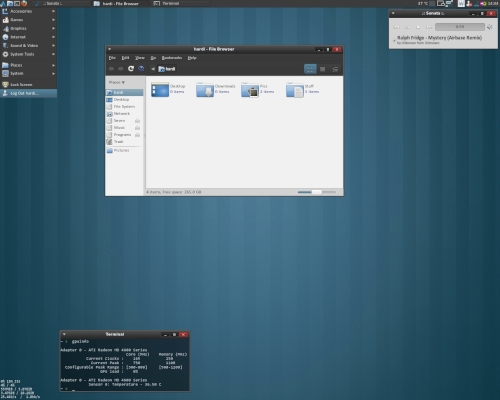Expand the Places sidebar dropdown
Viewport: 500px width, 400px height.
(x=117, y=82)
